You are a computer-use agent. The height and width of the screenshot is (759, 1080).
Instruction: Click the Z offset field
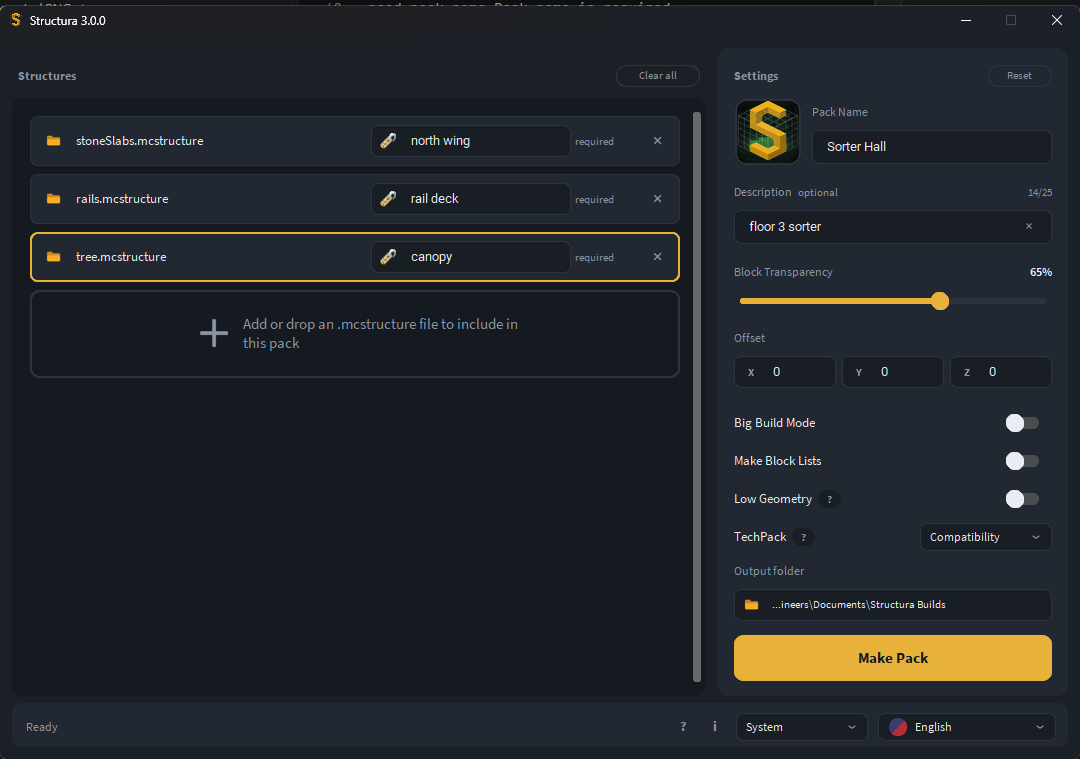tap(1001, 372)
